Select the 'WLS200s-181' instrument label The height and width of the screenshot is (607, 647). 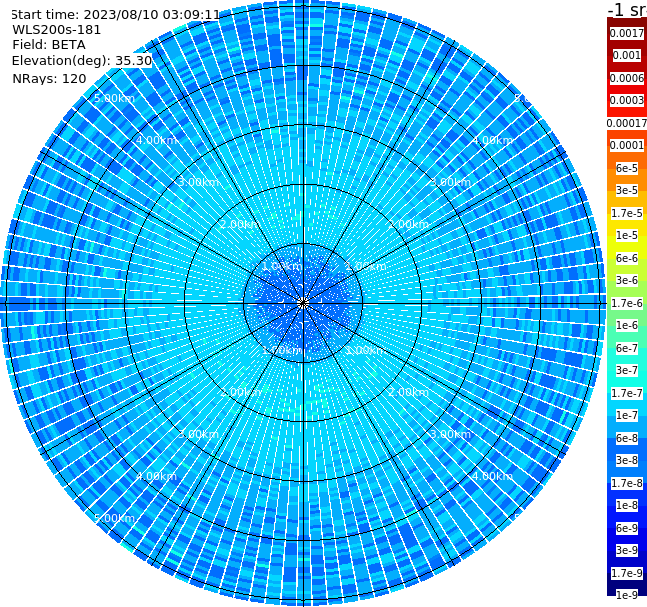click(x=57, y=30)
